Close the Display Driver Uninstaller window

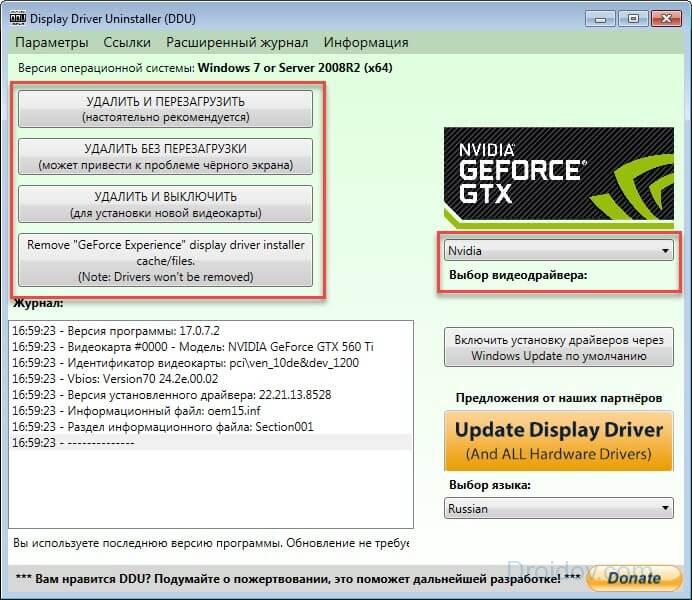(x=666, y=19)
